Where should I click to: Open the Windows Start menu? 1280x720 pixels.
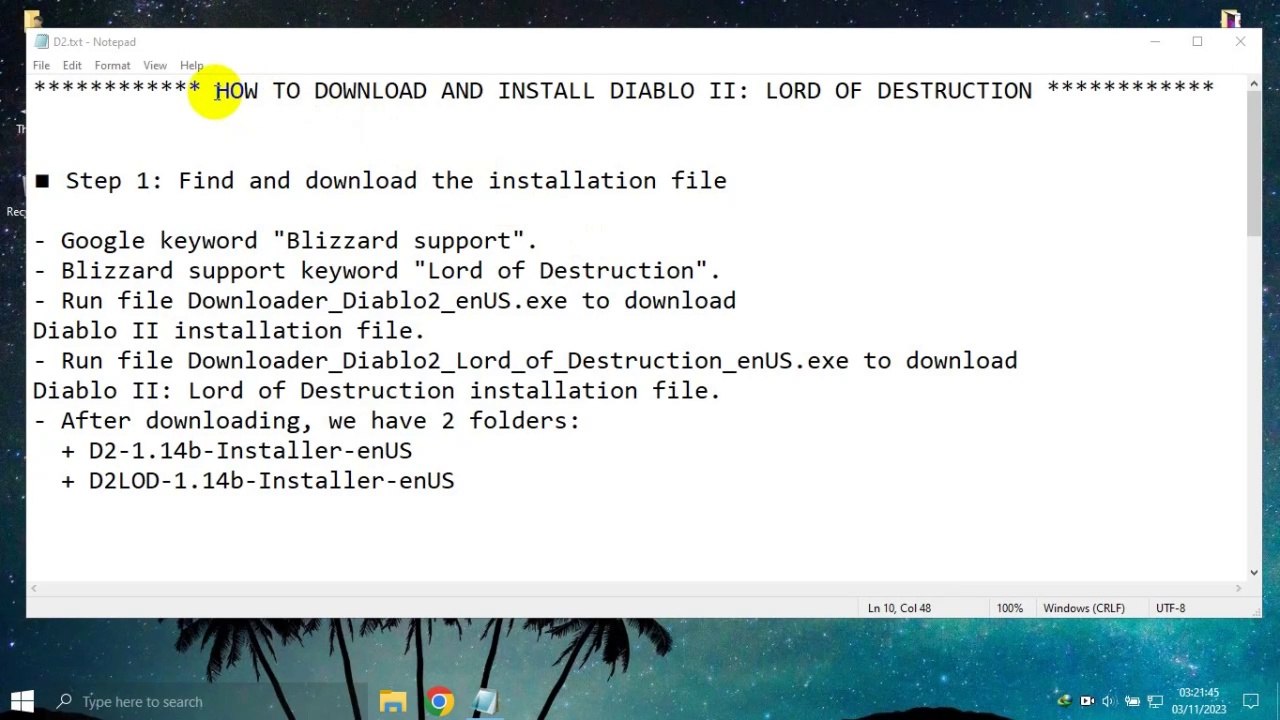click(22, 701)
